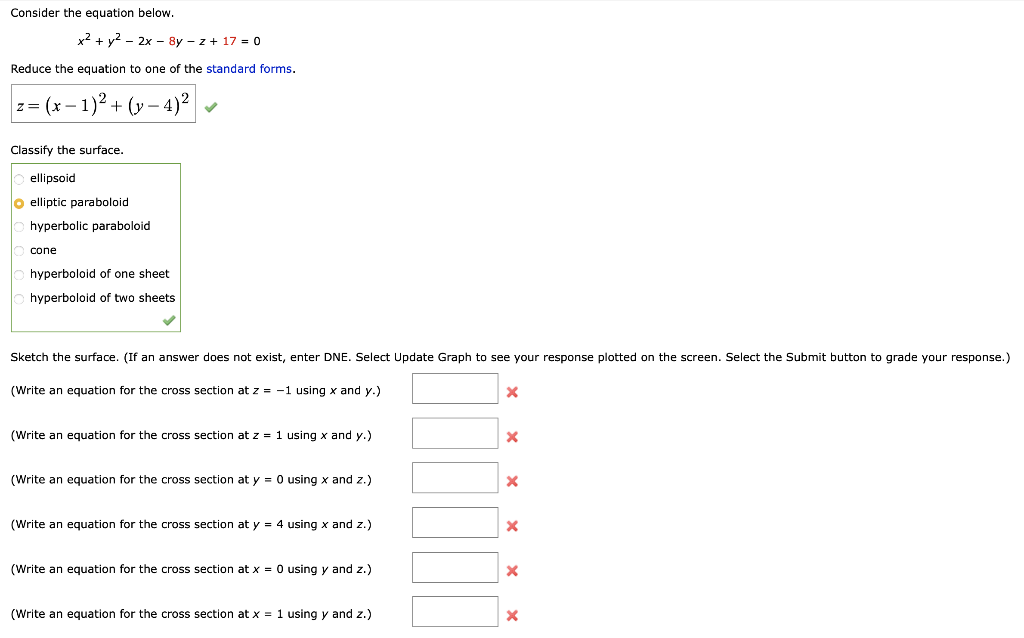Click red X beside z = −1 field

513,392
